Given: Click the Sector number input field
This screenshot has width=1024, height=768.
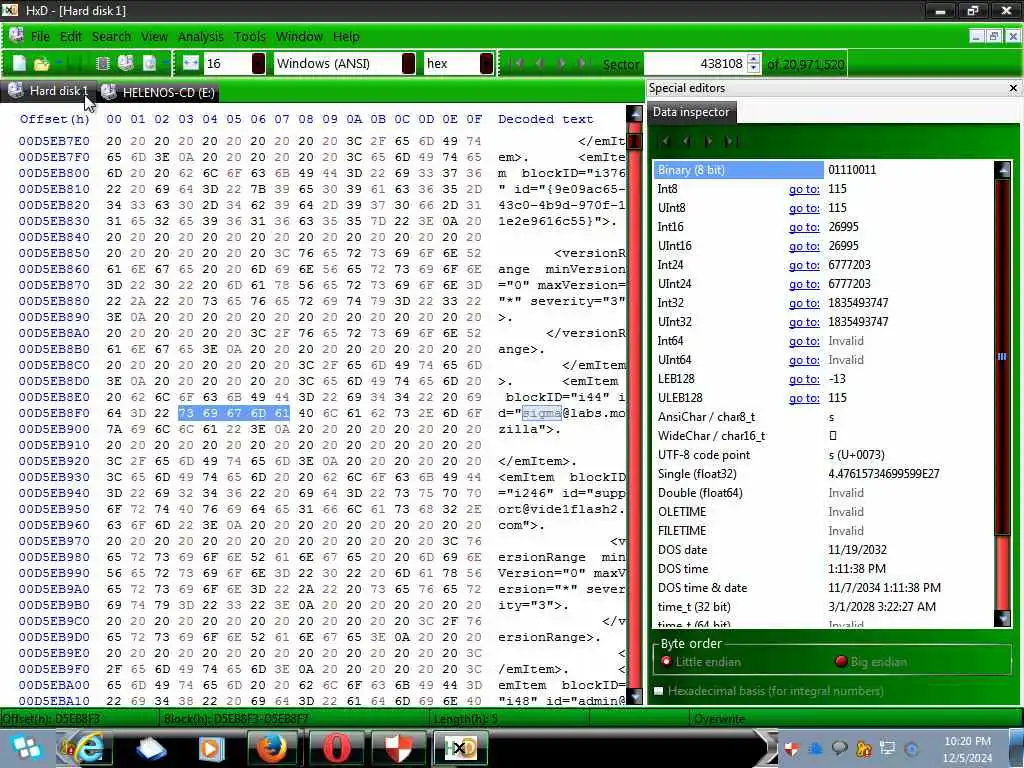Looking at the screenshot, I should 696,63.
